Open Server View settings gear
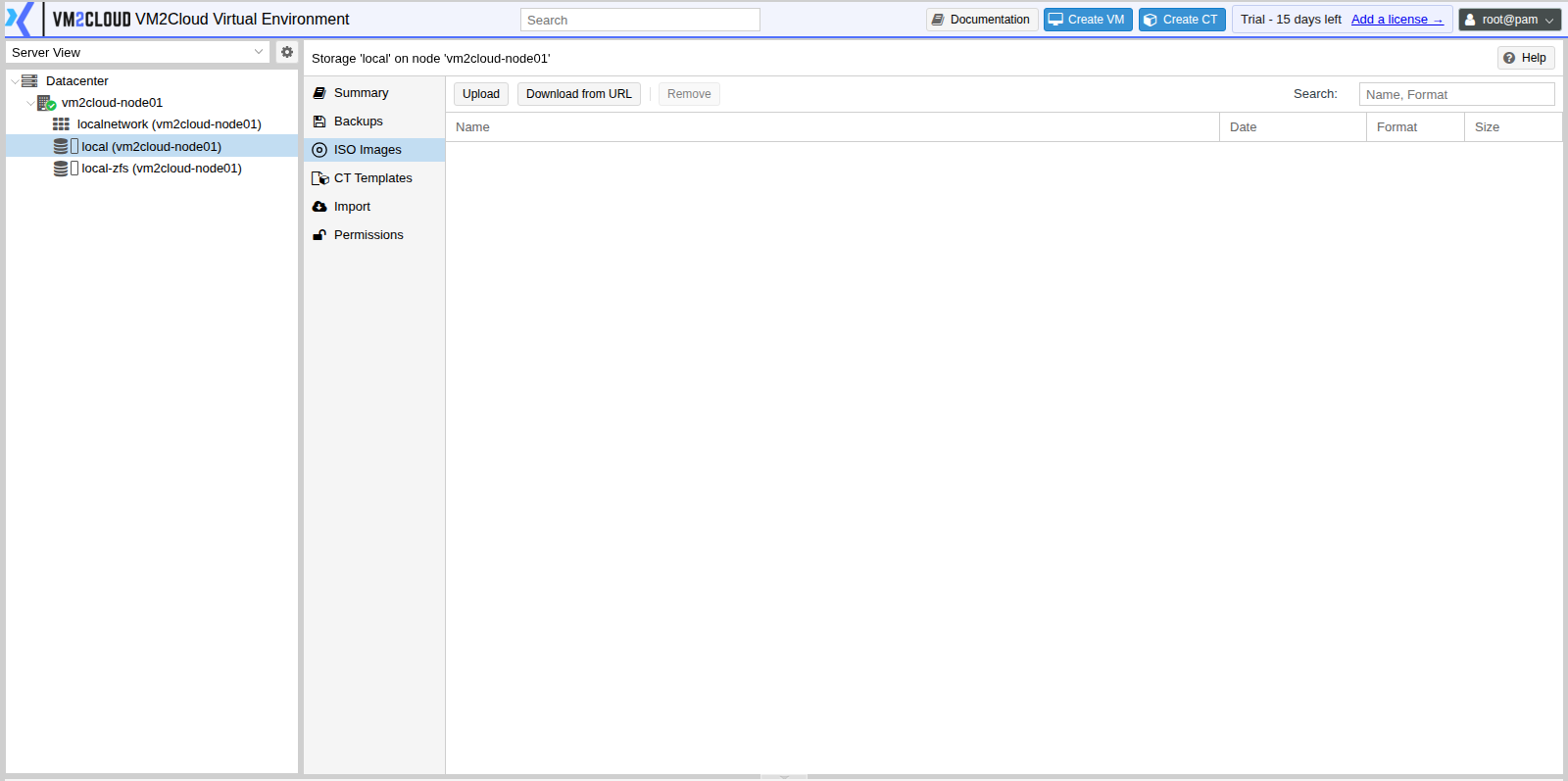This screenshot has width=1568, height=781. [x=287, y=52]
